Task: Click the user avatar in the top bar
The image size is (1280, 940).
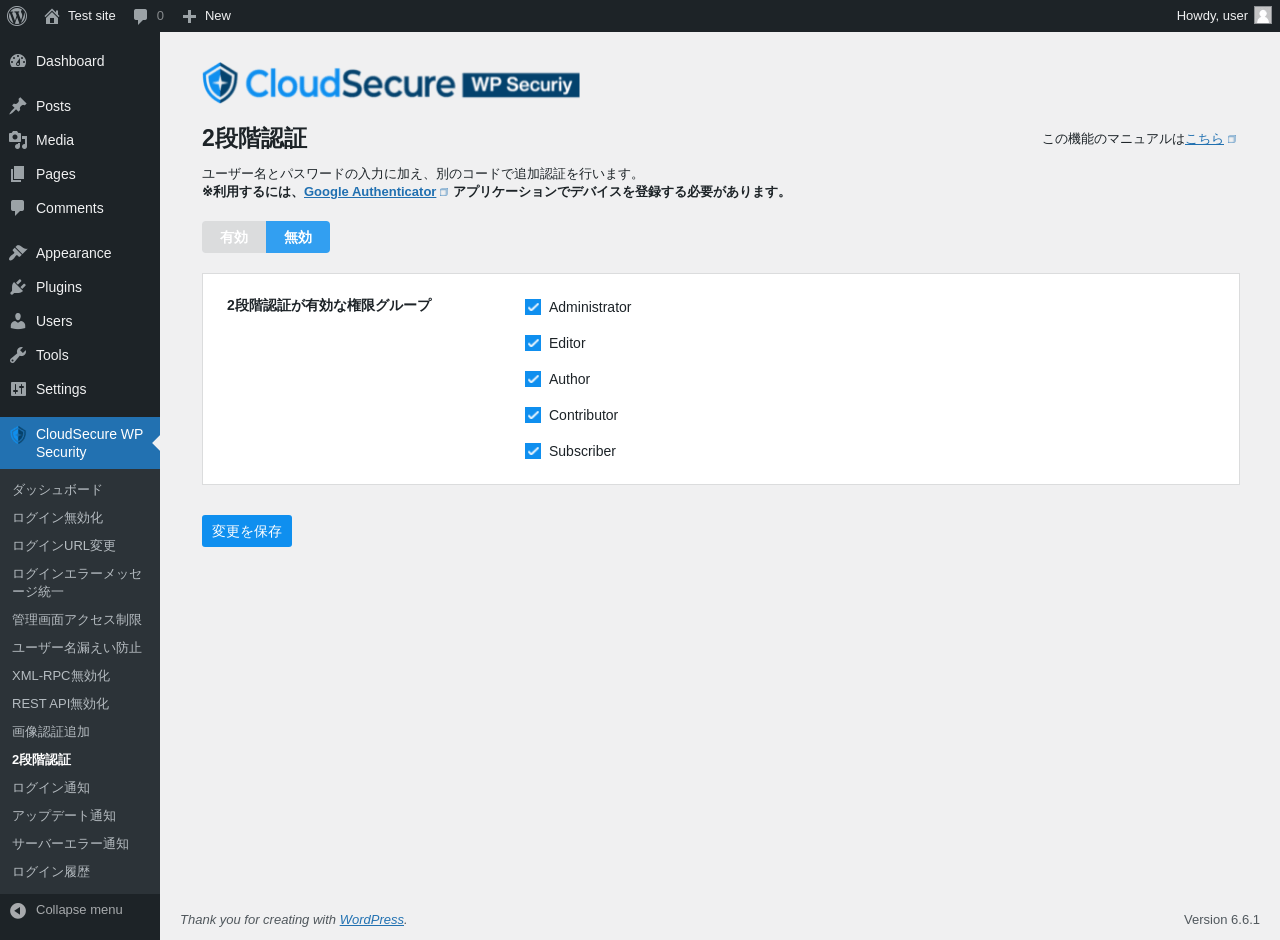Action: 1263,15
